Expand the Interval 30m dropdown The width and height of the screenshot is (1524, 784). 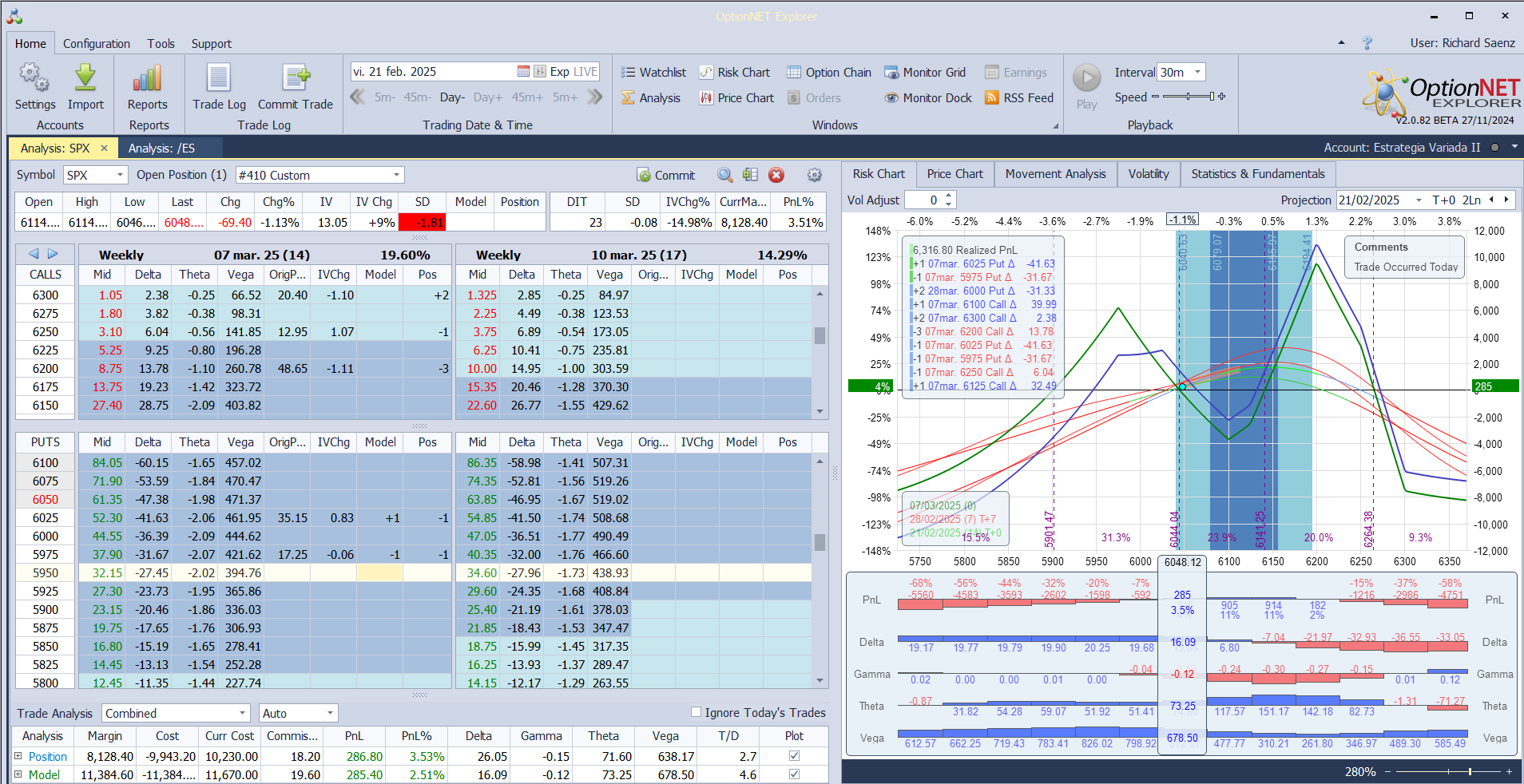(1197, 73)
